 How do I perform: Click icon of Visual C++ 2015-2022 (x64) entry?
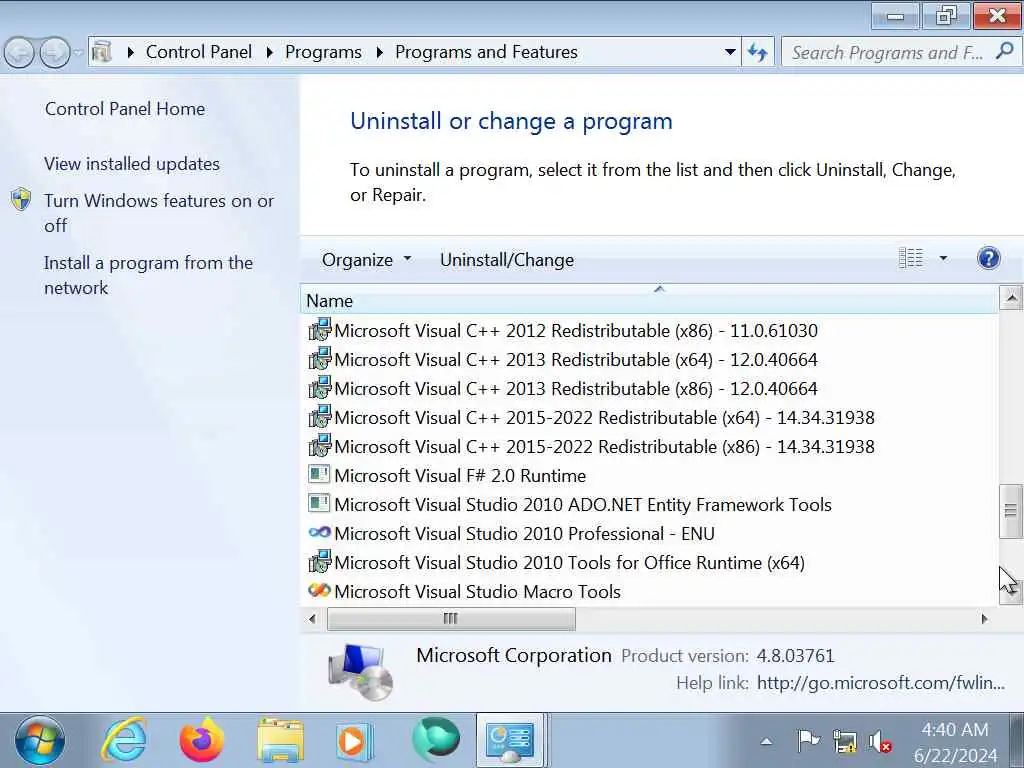point(319,417)
